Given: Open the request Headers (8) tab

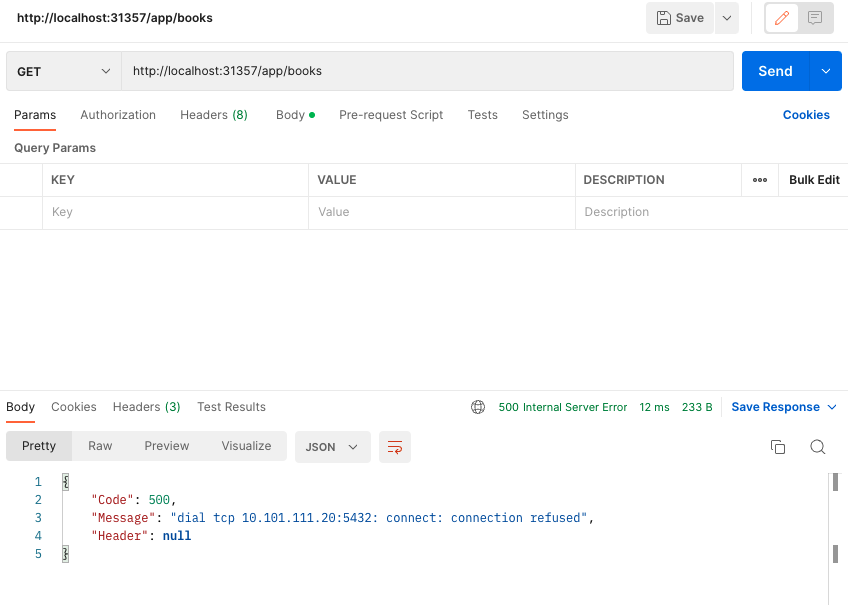Looking at the screenshot, I should tap(214, 115).
